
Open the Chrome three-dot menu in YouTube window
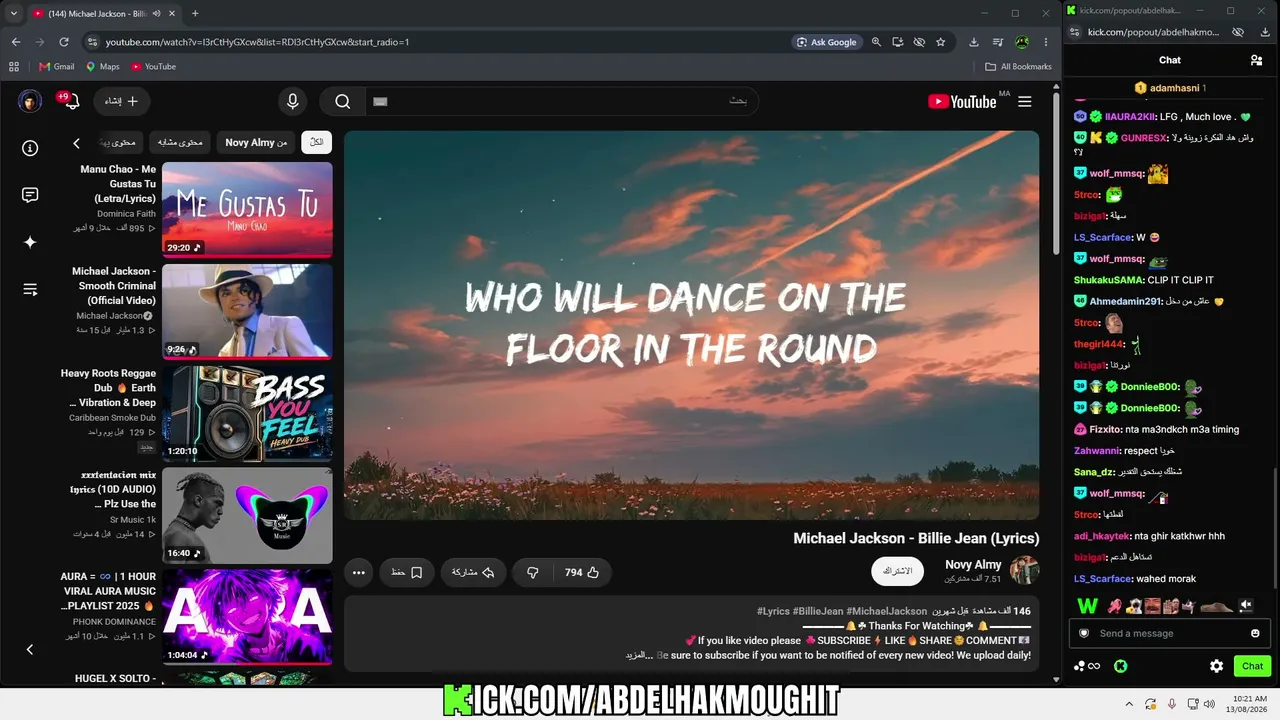click(x=1046, y=42)
